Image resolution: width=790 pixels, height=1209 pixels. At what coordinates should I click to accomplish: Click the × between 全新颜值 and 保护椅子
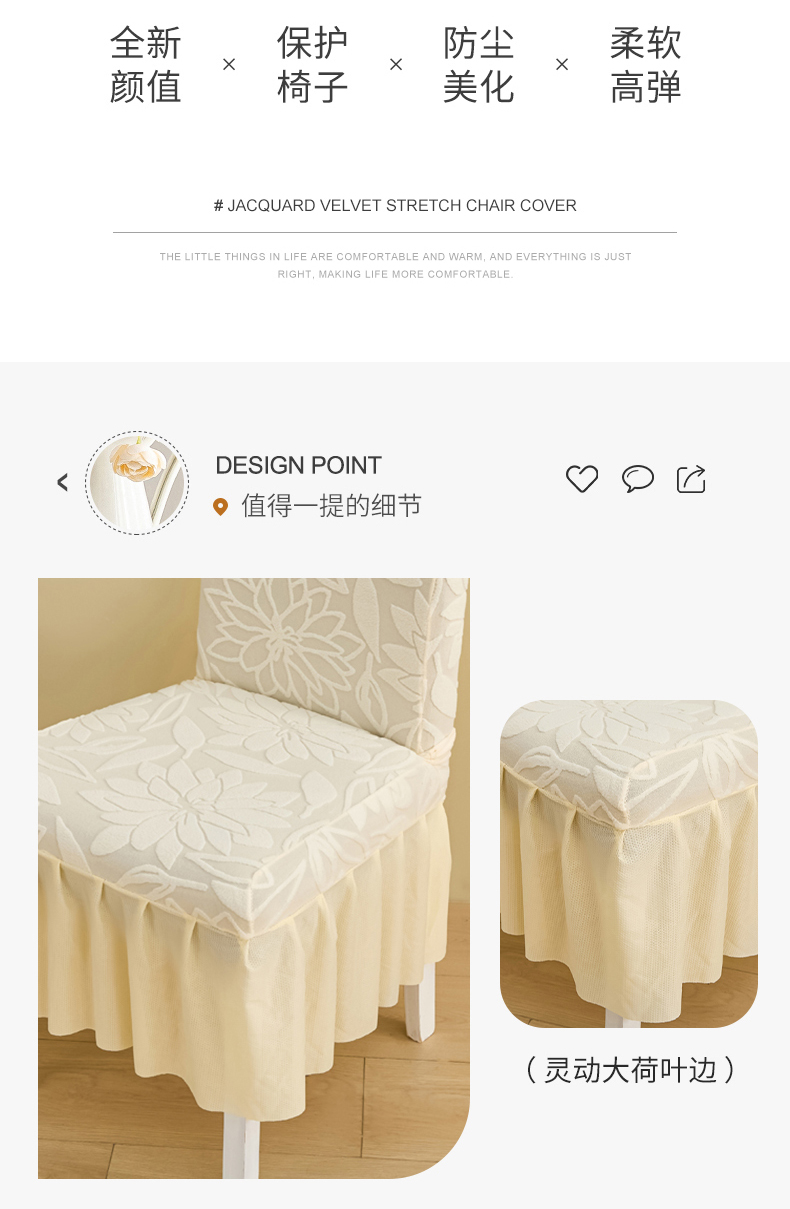coord(229,64)
